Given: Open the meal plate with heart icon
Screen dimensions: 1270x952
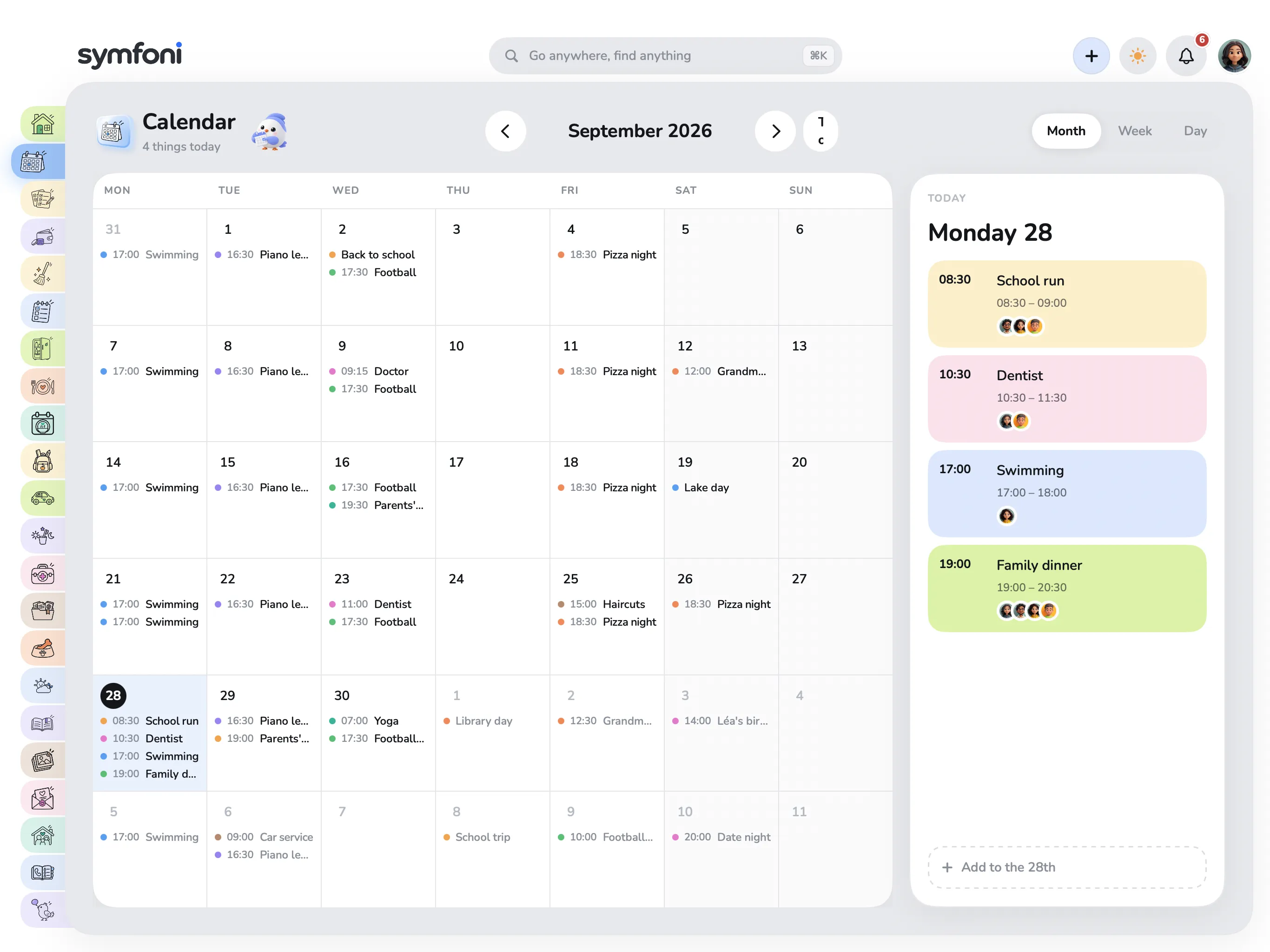Looking at the screenshot, I should point(43,386).
